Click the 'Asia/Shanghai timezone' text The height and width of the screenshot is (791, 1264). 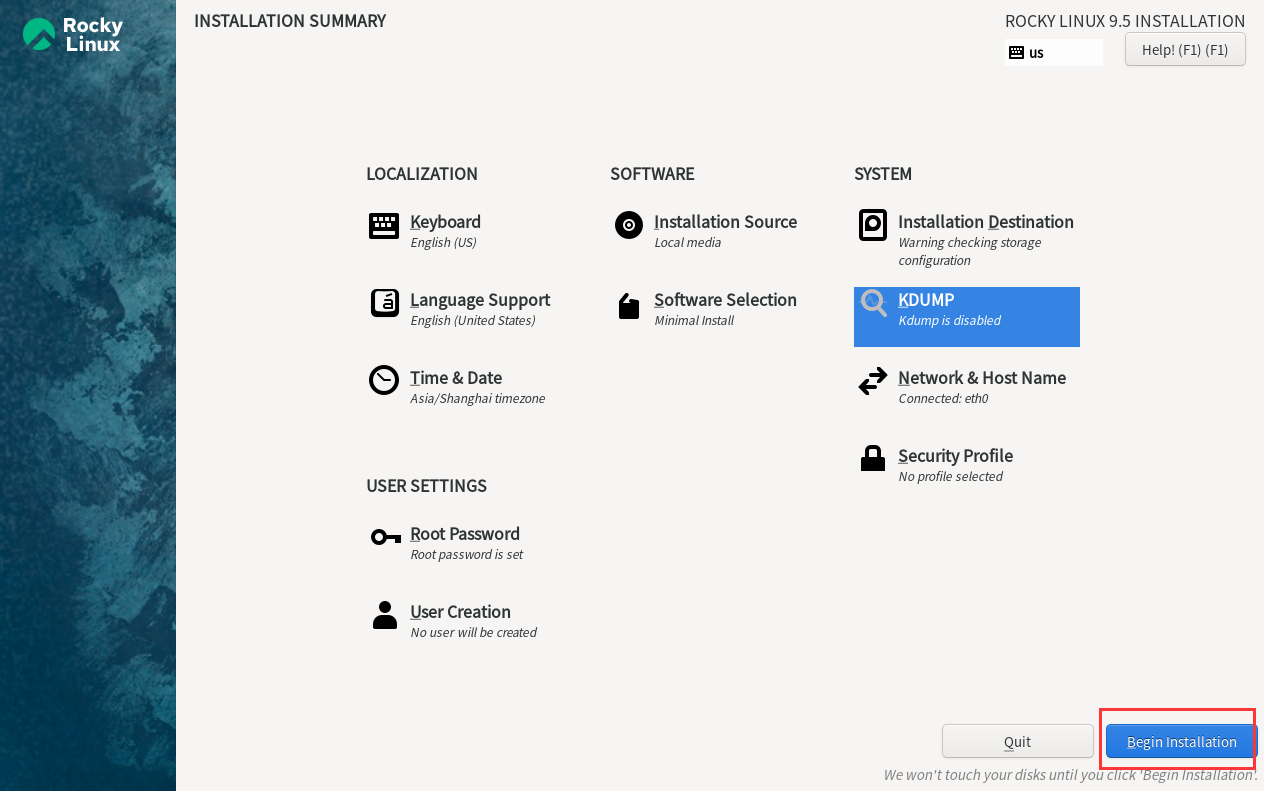[x=477, y=399]
